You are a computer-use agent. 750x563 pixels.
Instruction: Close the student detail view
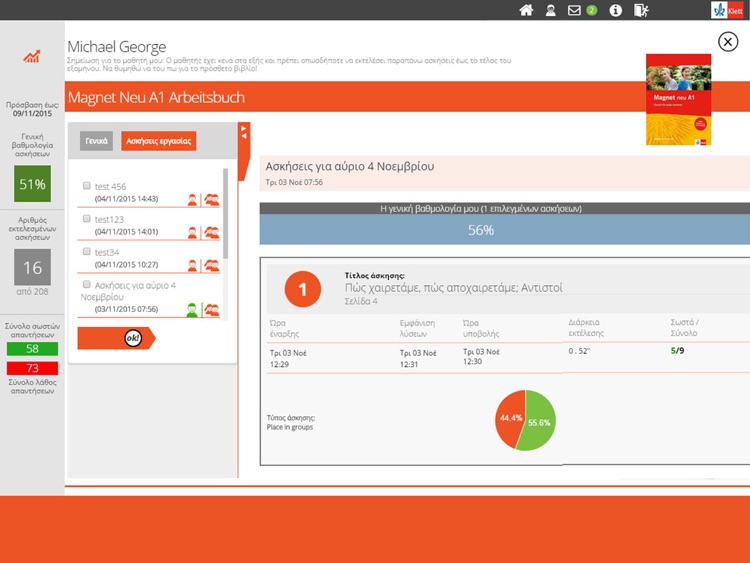click(x=728, y=42)
